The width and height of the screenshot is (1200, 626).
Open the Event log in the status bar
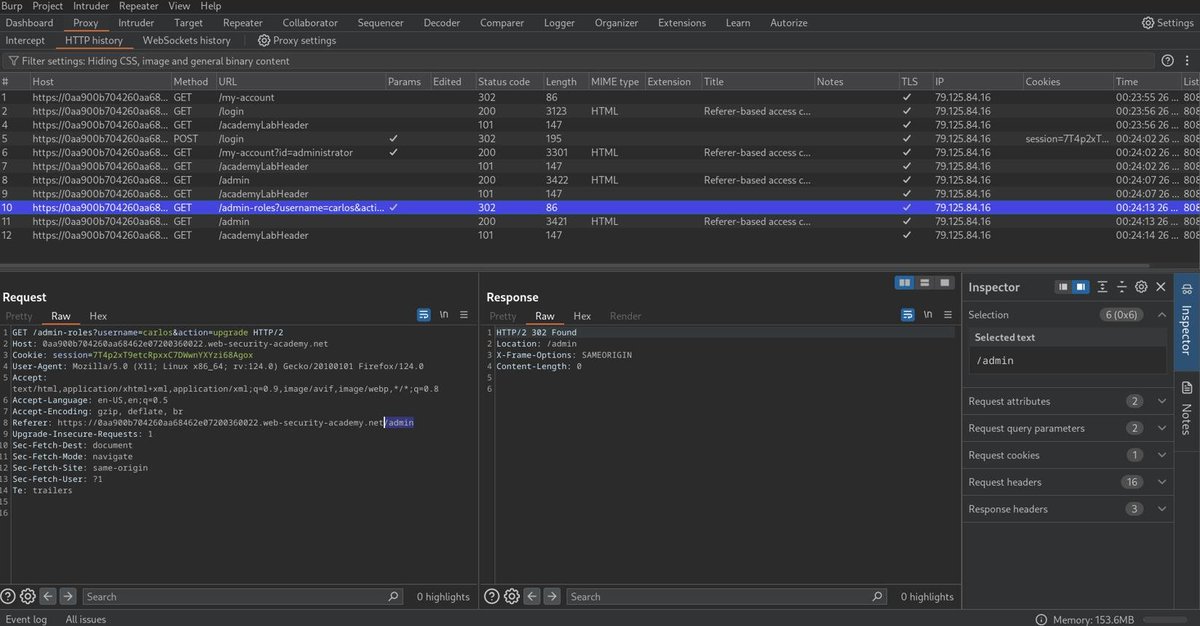[26, 619]
